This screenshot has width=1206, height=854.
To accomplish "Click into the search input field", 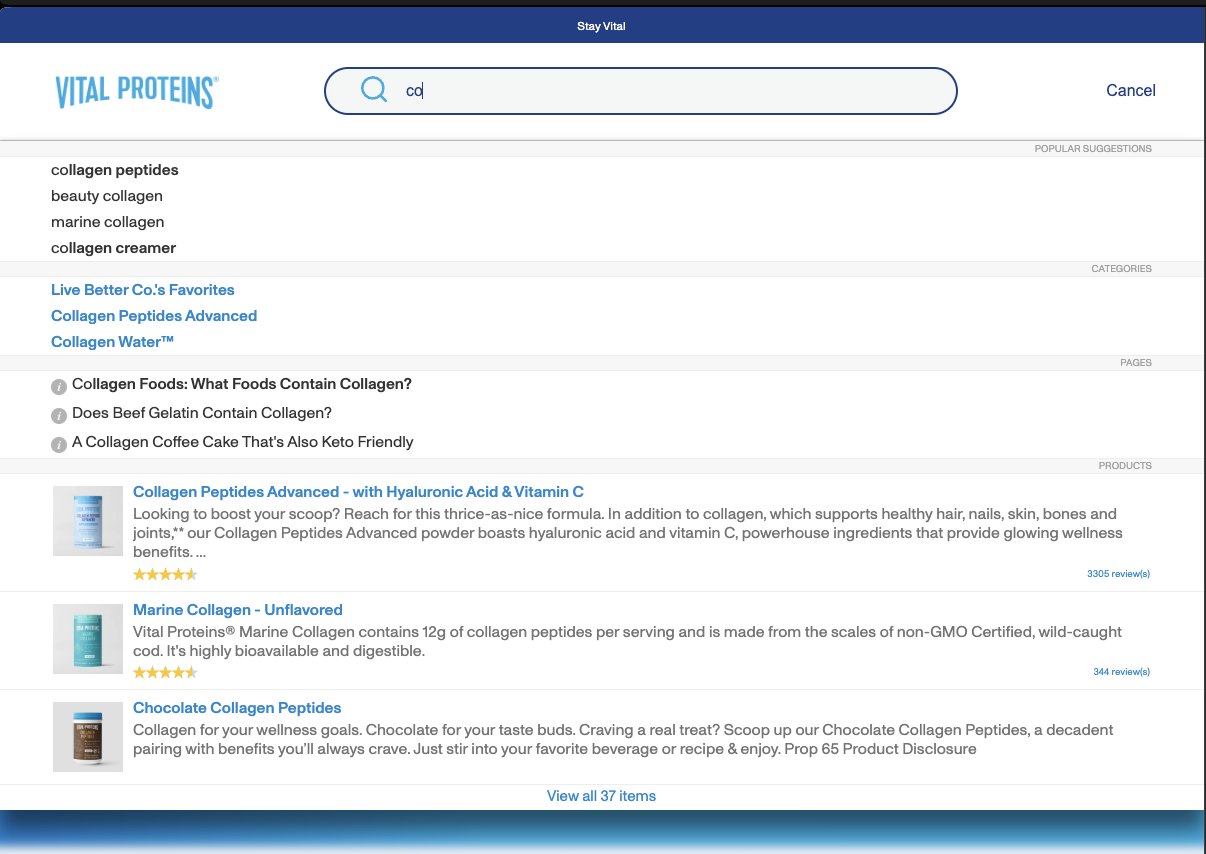I will pyautogui.click(x=641, y=91).
